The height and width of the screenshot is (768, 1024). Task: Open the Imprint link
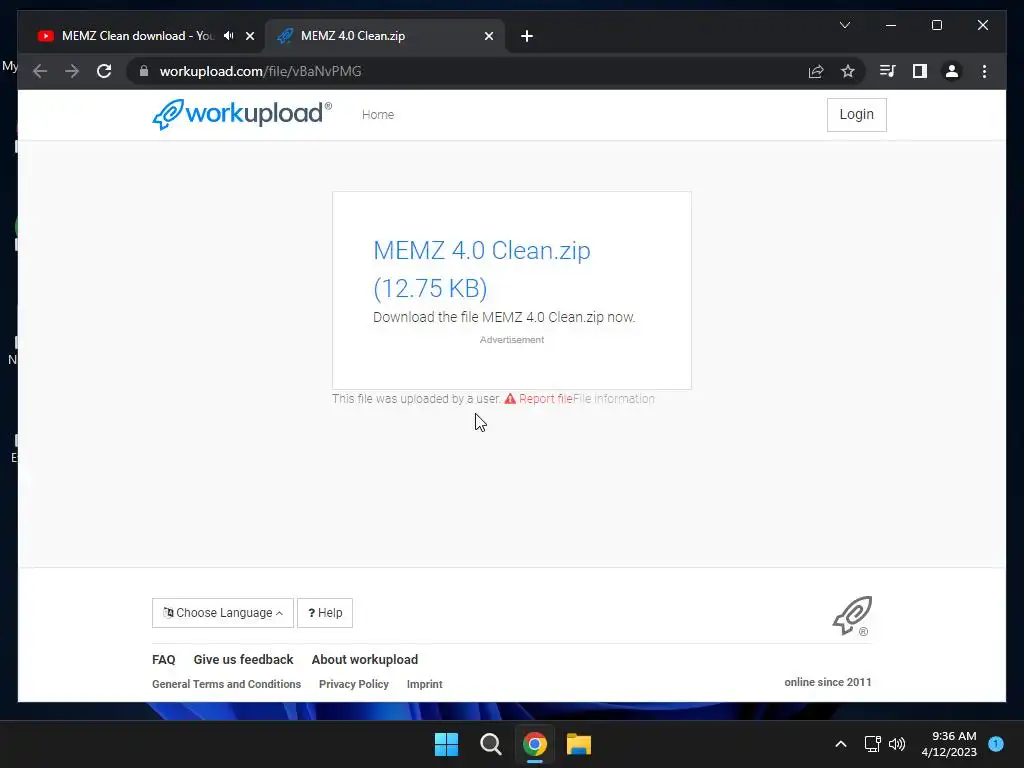[x=424, y=684]
